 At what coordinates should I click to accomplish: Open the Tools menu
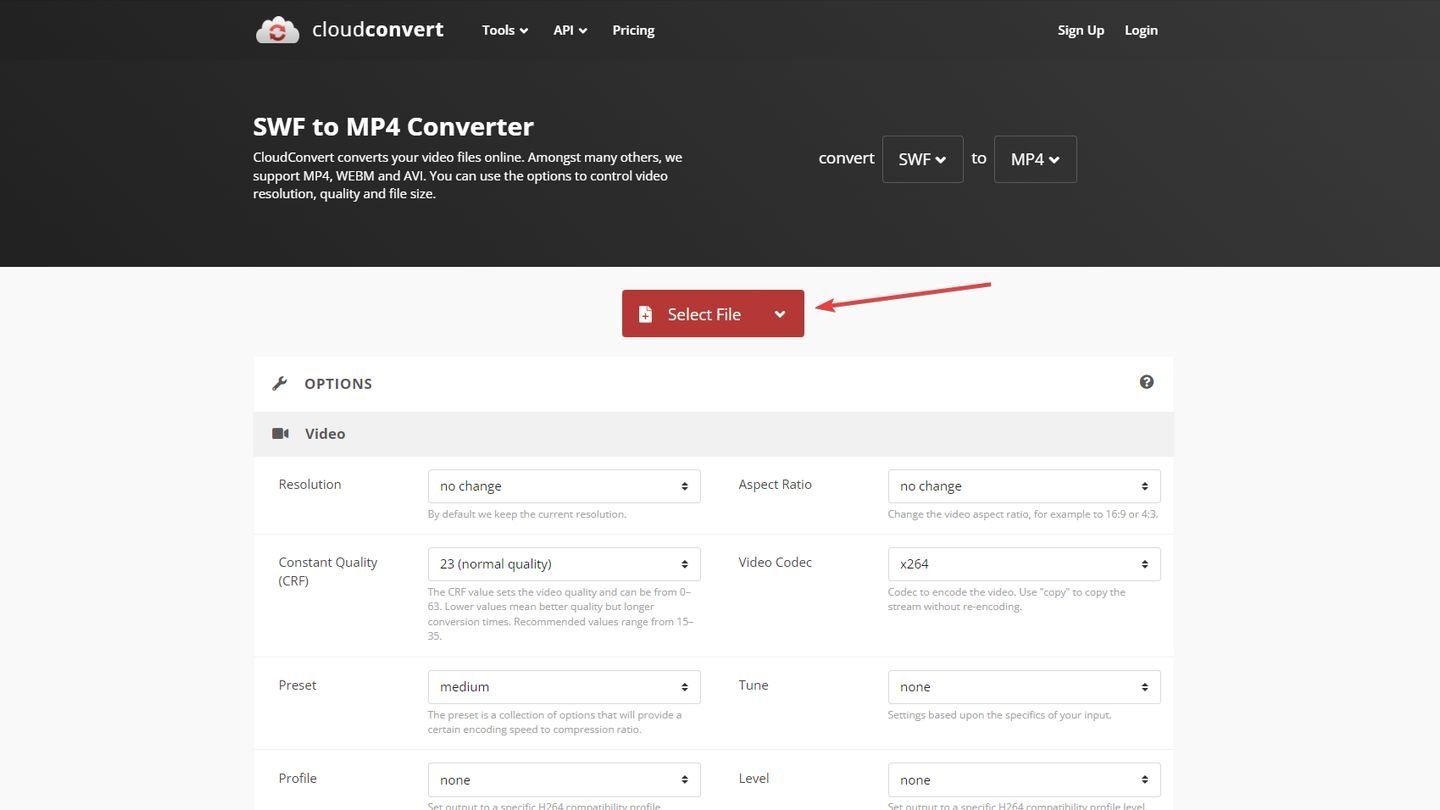point(505,30)
